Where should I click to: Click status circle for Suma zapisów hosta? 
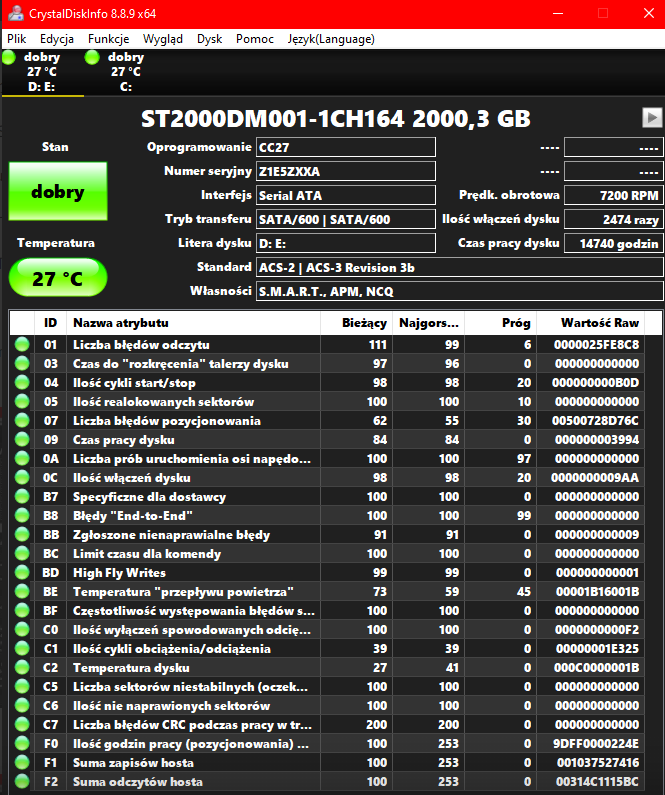(x=22, y=763)
